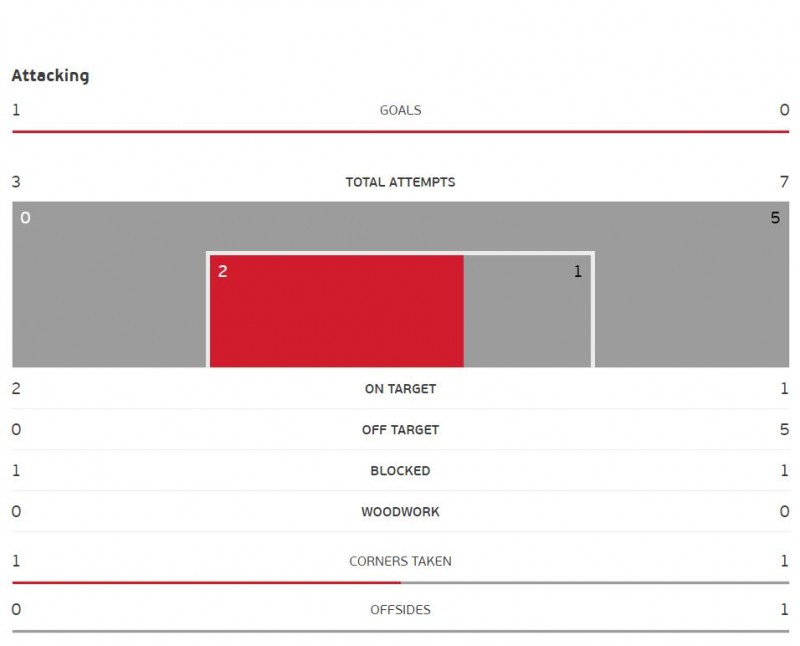The height and width of the screenshot is (646, 800).
Task: Select the TOTAL ATTEMPTS label
Action: (400, 182)
